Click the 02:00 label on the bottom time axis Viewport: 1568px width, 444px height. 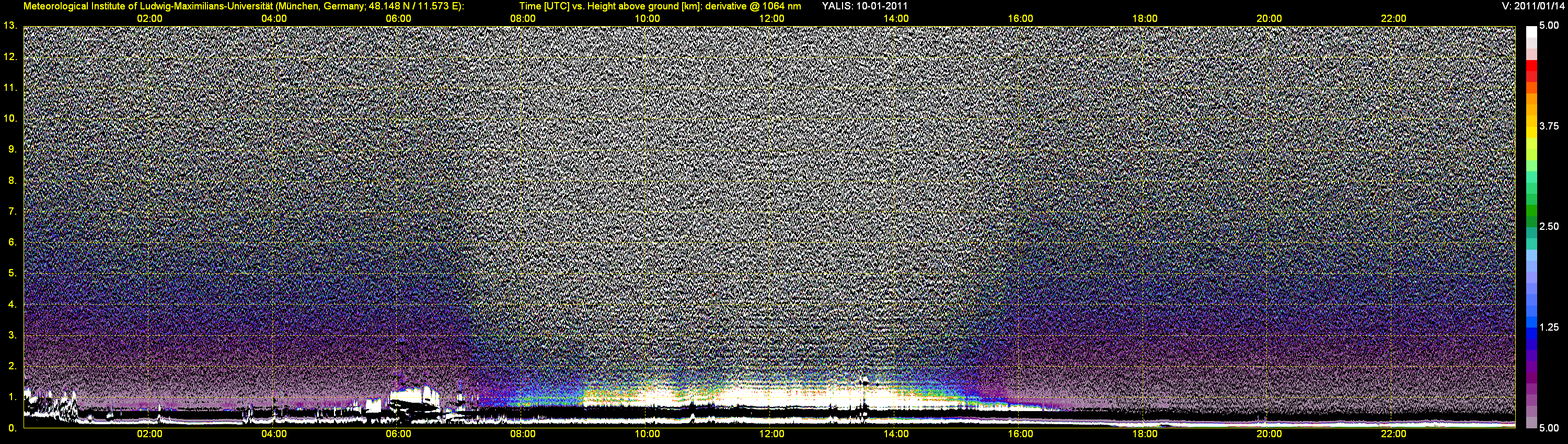(x=149, y=434)
